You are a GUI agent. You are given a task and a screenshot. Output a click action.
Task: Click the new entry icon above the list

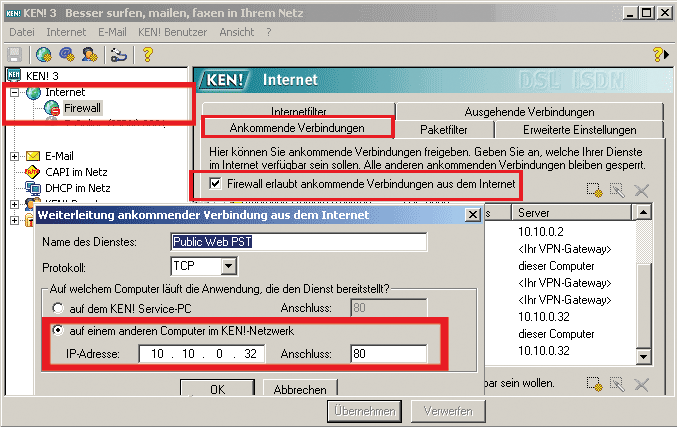click(x=594, y=190)
